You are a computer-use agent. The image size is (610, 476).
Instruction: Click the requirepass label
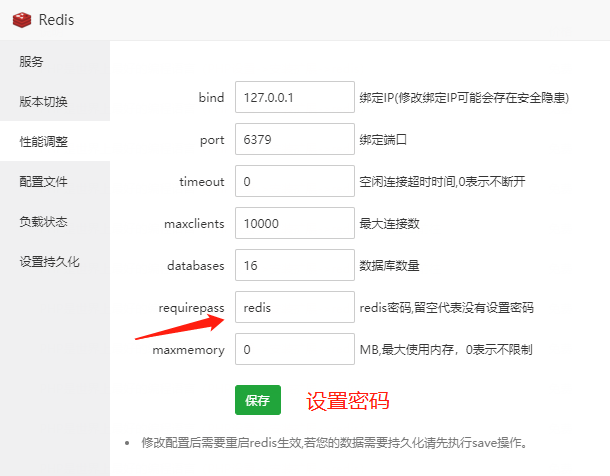click(x=192, y=308)
